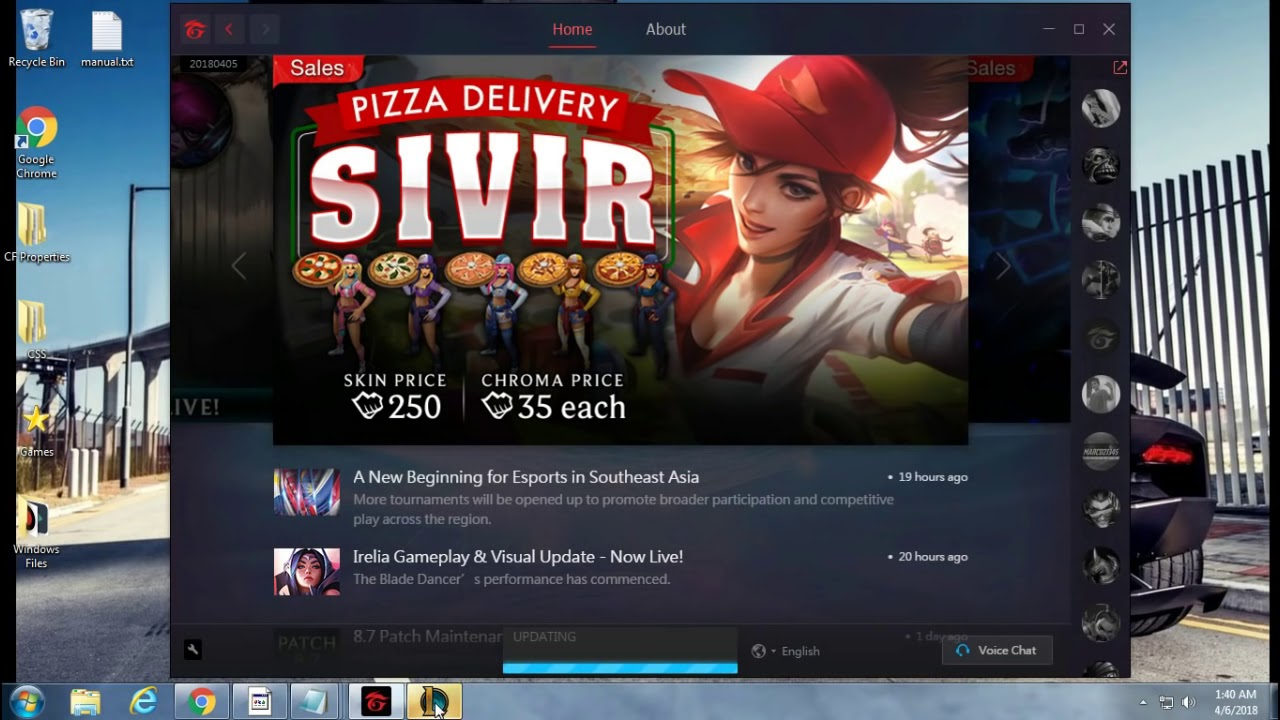Select the Recycle Bin desktop icon
This screenshot has height=720, width=1280.
click(37, 38)
